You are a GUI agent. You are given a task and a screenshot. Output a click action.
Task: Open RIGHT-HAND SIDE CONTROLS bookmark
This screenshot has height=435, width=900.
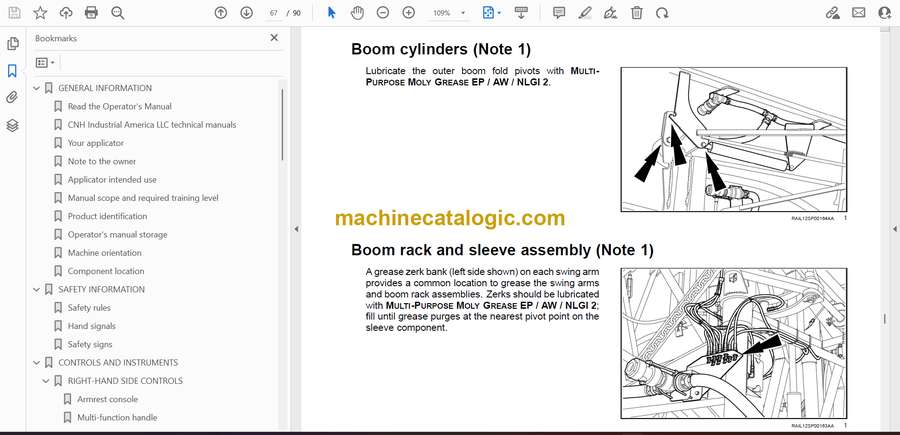(125, 381)
